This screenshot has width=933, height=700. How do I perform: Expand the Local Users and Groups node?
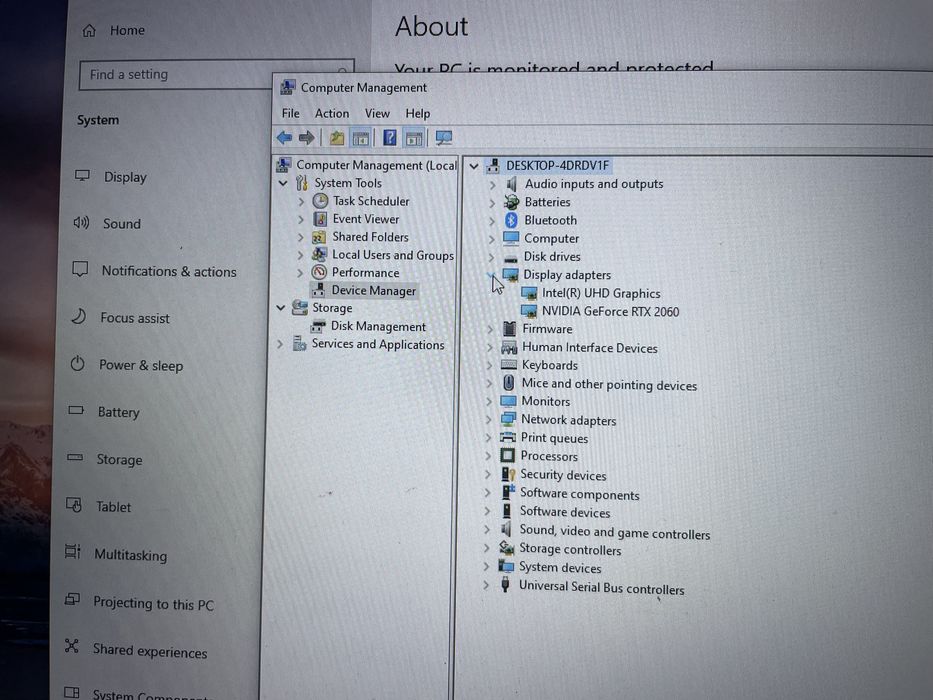pyautogui.click(x=300, y=255)
